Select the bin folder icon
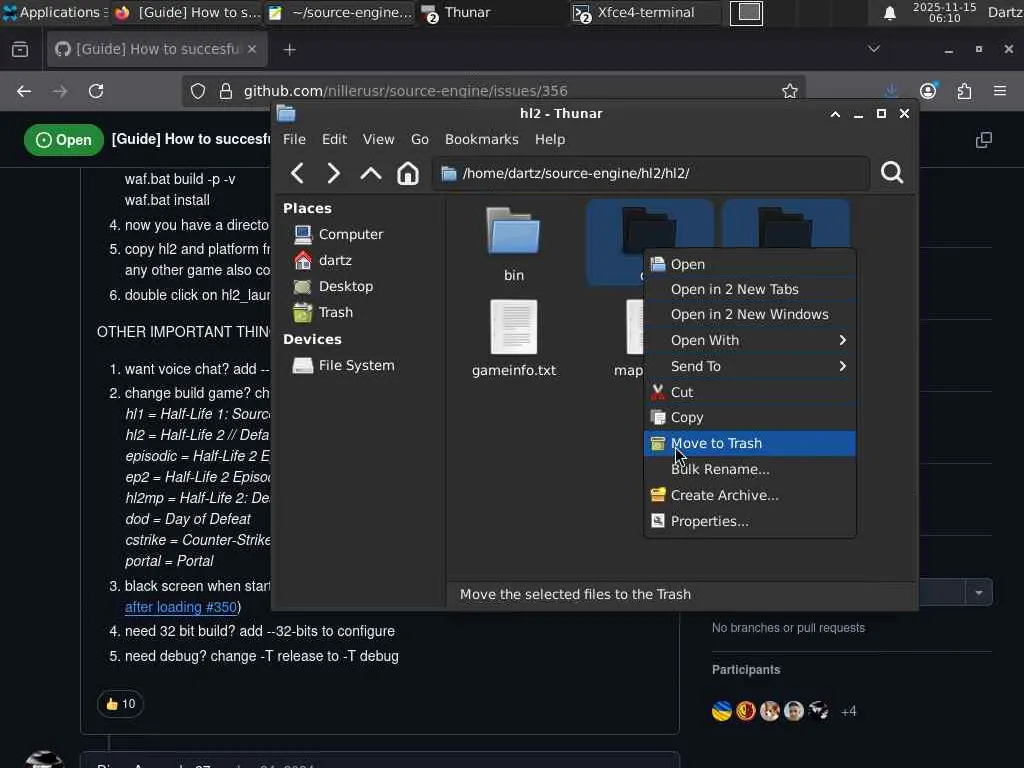The height and width of the screenshot is (768, 1024). point(513,232)
